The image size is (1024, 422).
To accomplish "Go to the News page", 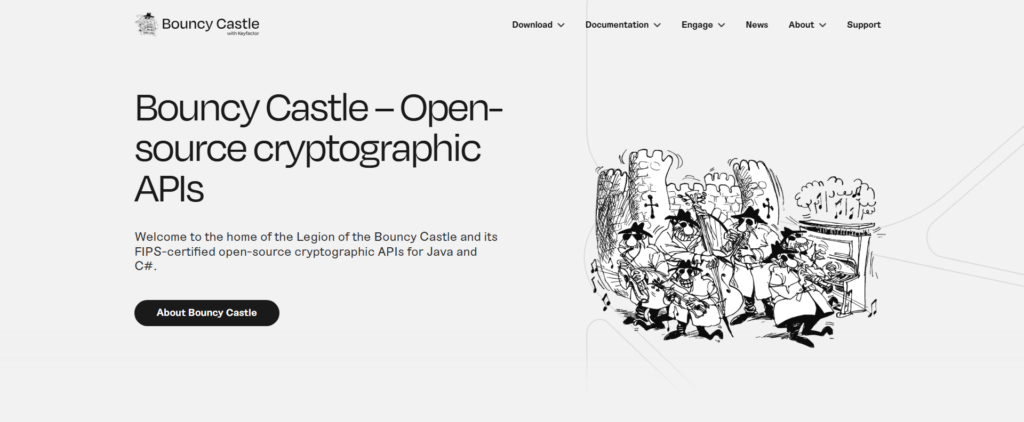I will coord(757,25).
